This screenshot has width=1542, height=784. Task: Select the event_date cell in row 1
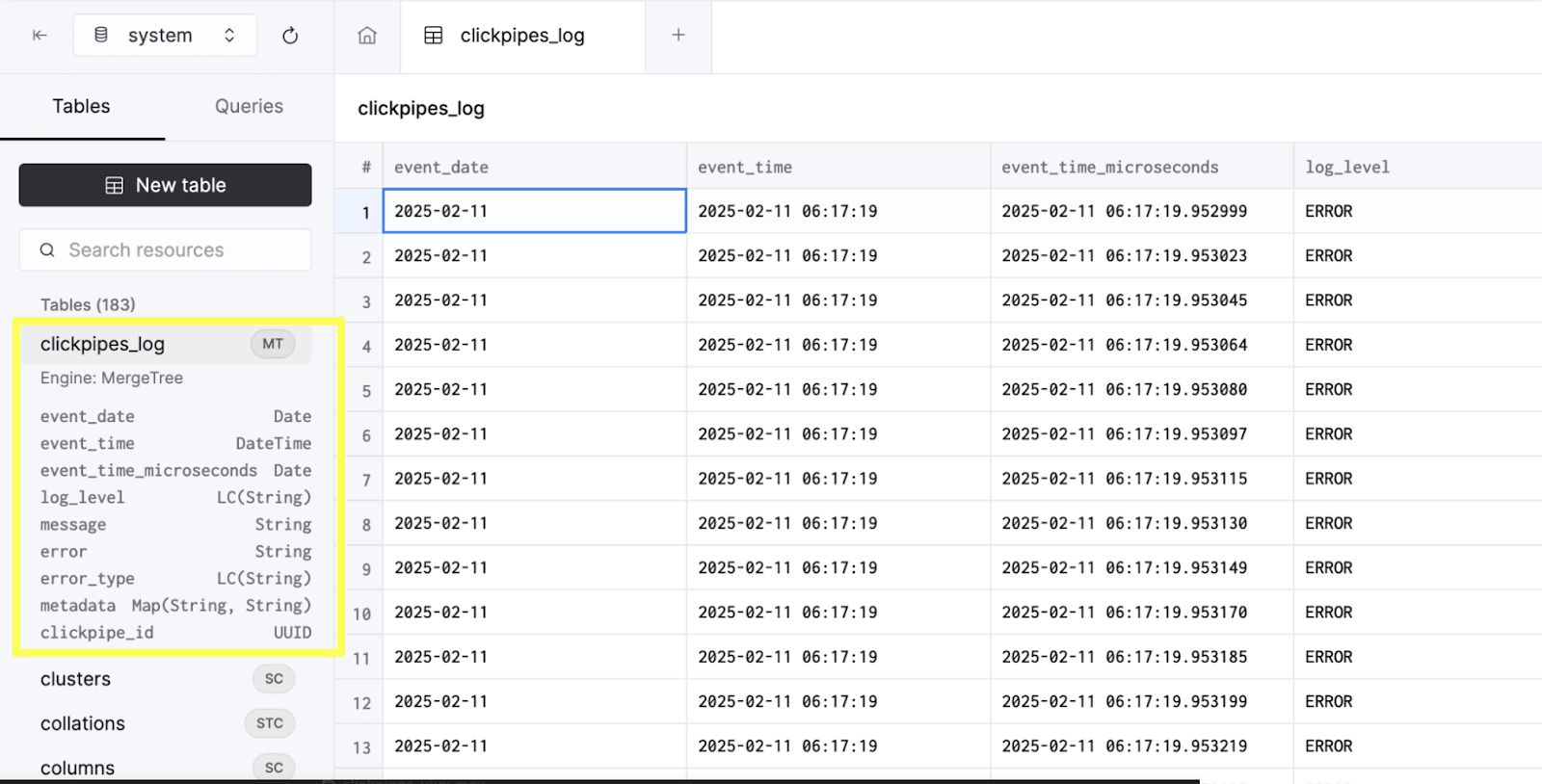point(534,211)
